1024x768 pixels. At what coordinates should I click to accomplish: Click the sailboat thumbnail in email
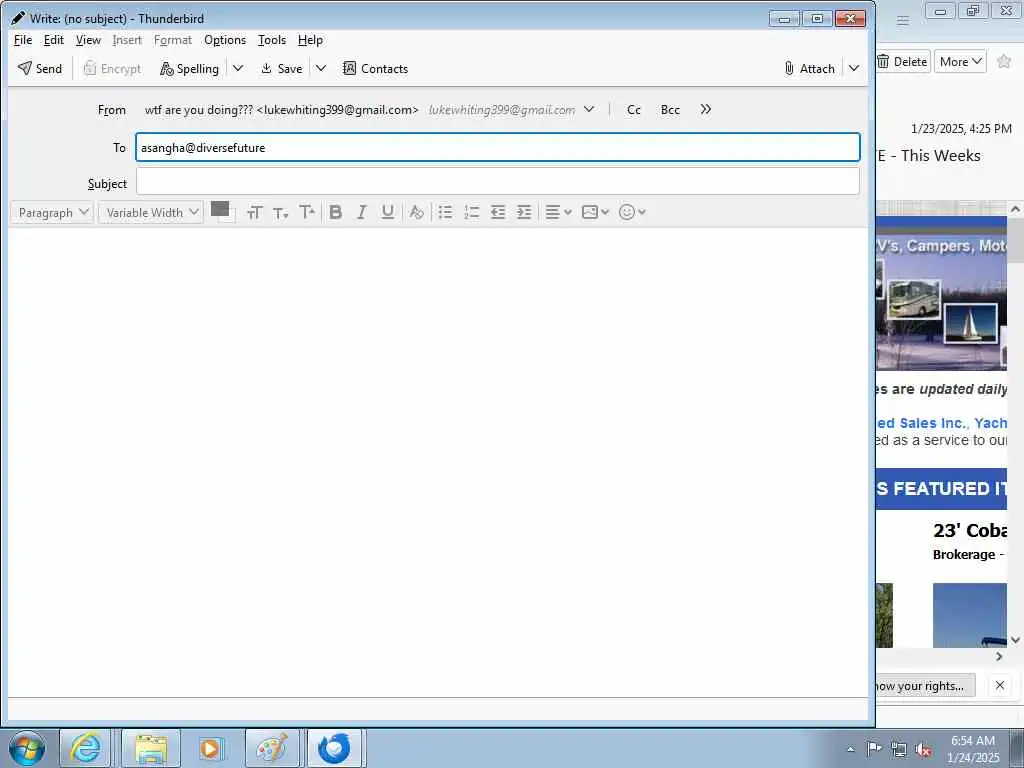pos(971,324)
